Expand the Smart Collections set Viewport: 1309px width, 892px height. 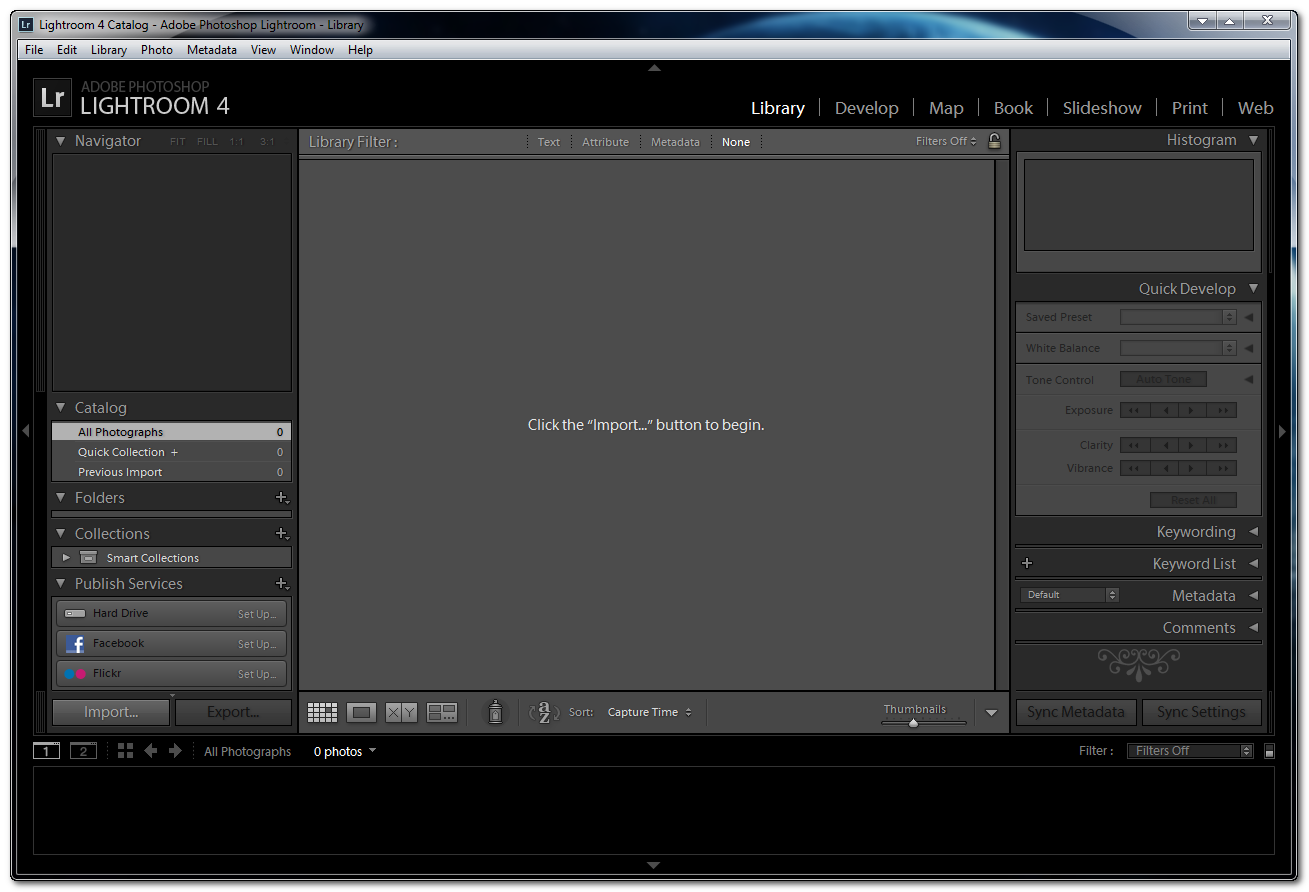pos(66,557)
